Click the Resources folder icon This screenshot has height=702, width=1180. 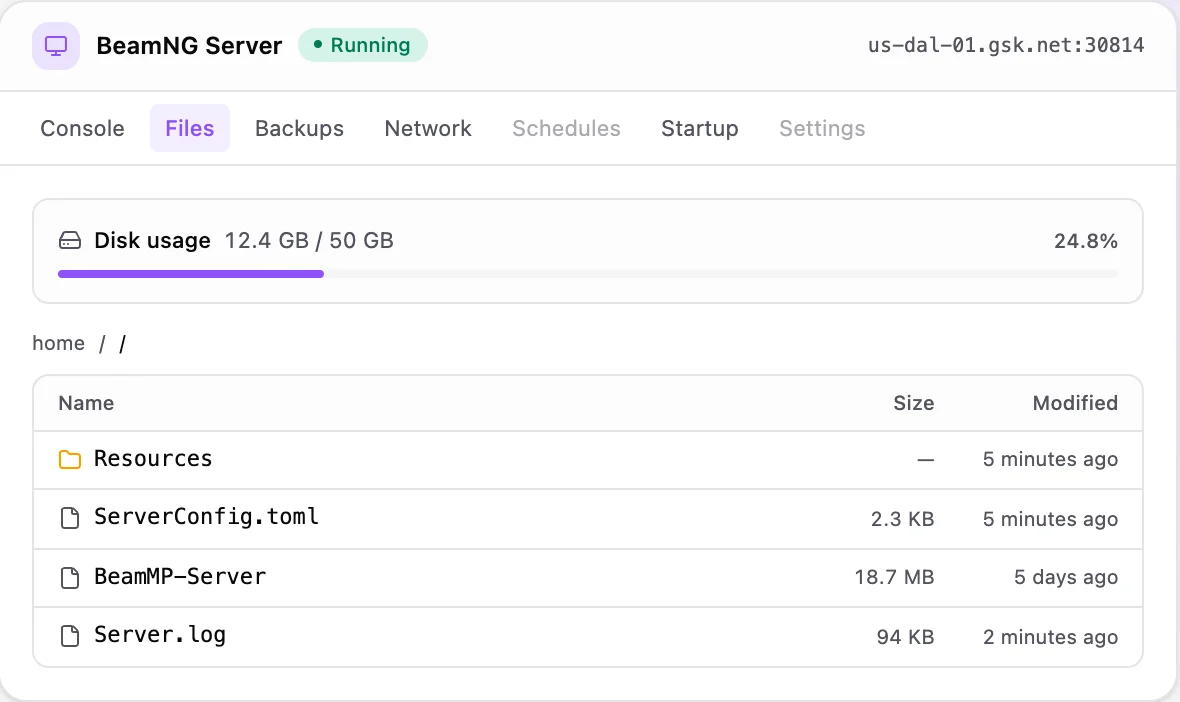coord(70,460)
